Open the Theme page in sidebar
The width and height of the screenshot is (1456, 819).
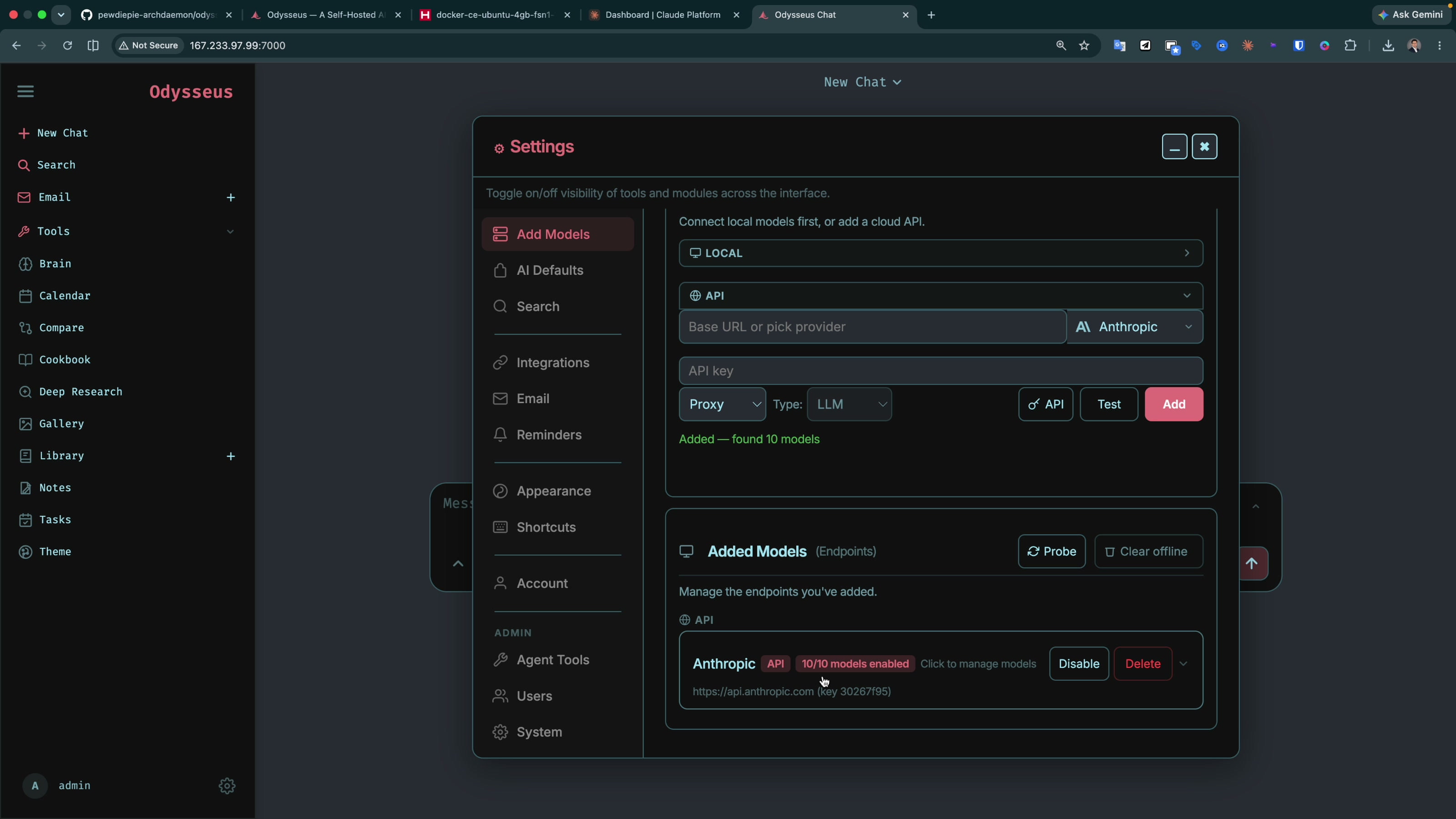45,551
